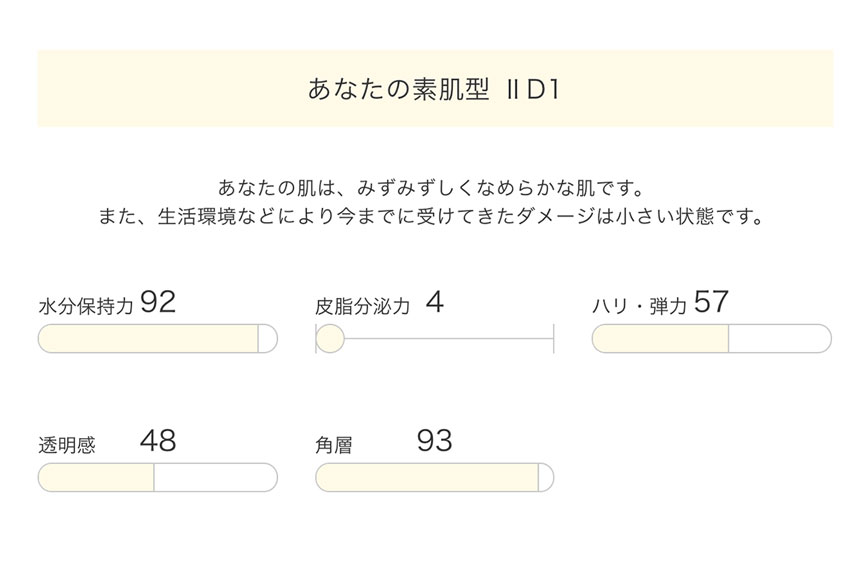The height and width of the screenshot is (578, 867).
Task: Click the stratum corneum score 93
Action: click(435, 441)
